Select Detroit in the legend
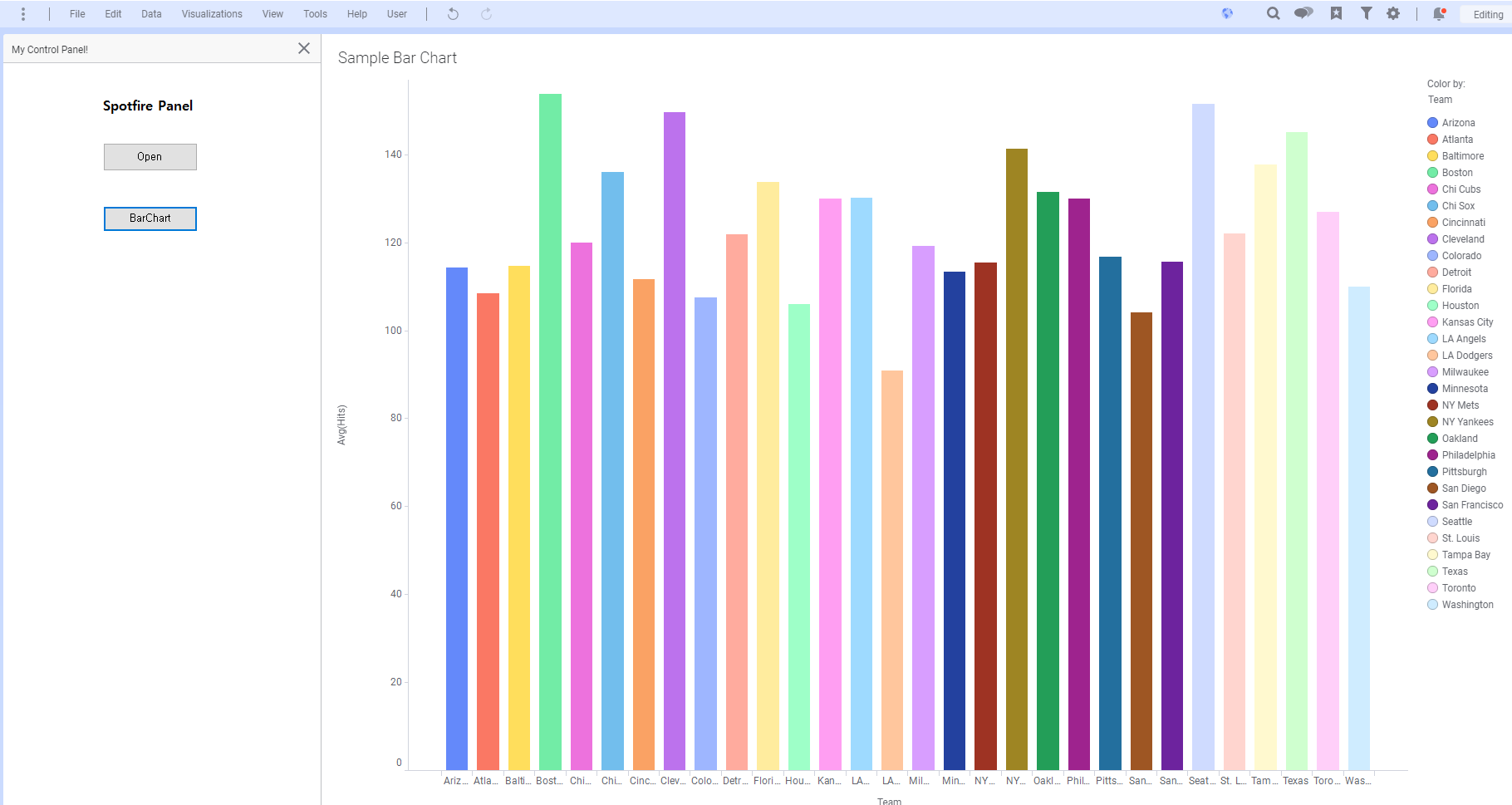The width and height of the screenshot is (1512, 805). 1449,272
